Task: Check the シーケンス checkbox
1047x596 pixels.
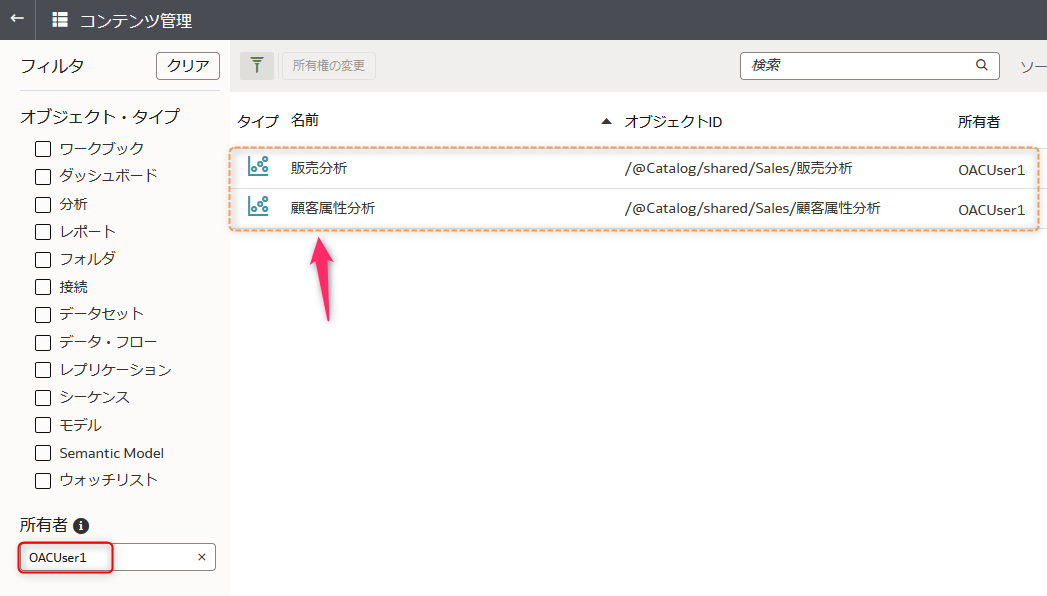Action: [43, 398]
